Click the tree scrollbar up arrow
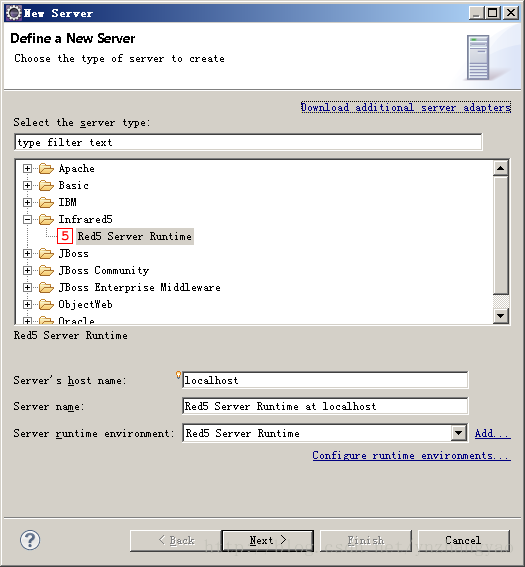The height and width of the screenshot is (567, 525). pos(501,168)
